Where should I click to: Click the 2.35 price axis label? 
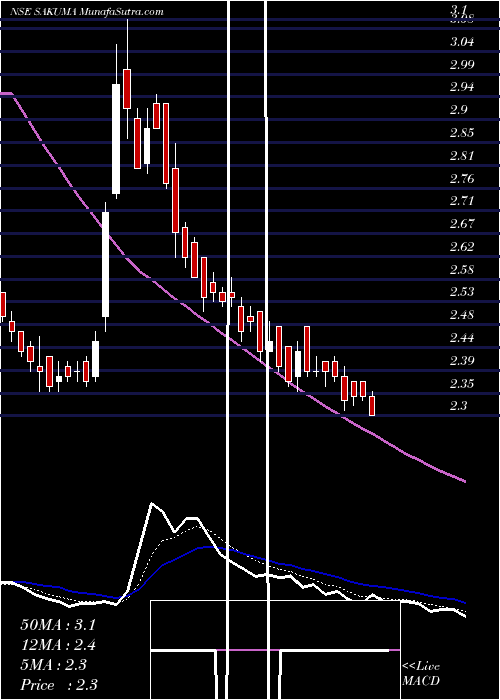coord(462,383)
